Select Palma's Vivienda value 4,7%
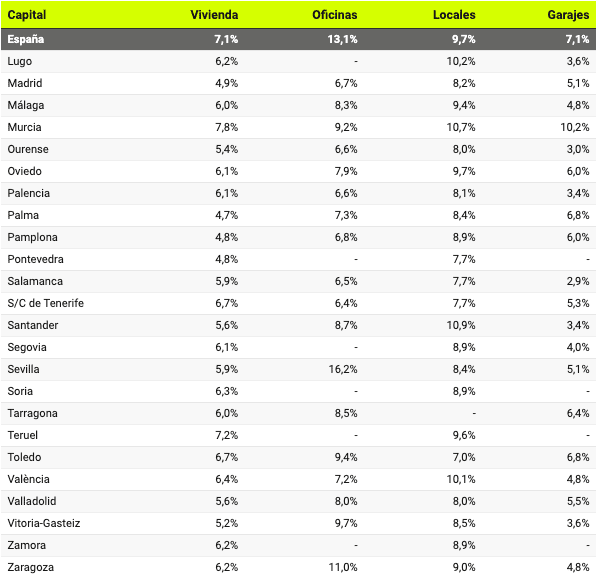This screenshot has height=581, width=598. tap(227, 215)
